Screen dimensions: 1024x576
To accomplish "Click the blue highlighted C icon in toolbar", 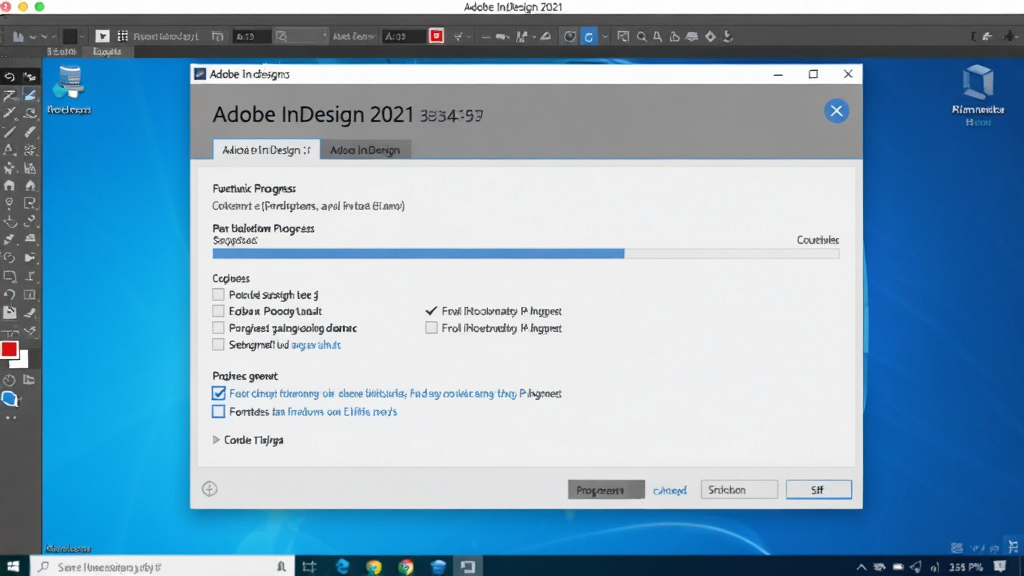I will pos(588,37).
